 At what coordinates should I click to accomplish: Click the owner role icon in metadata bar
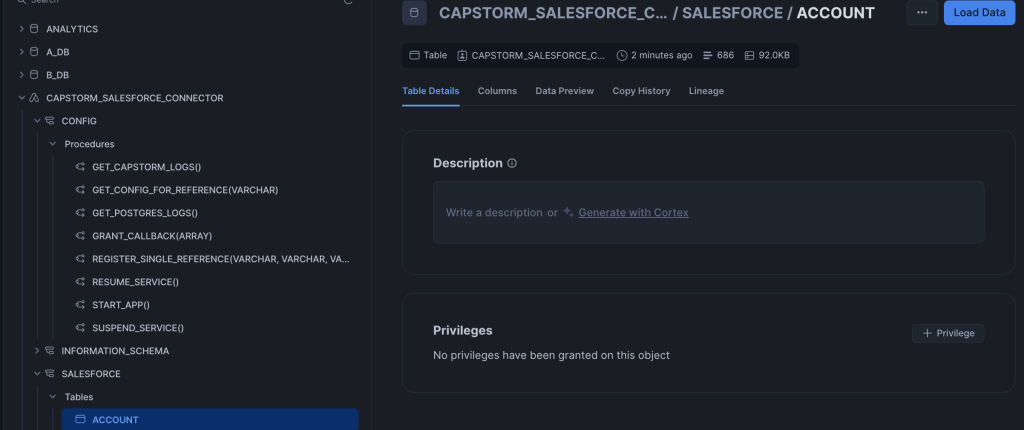(462, 56)
